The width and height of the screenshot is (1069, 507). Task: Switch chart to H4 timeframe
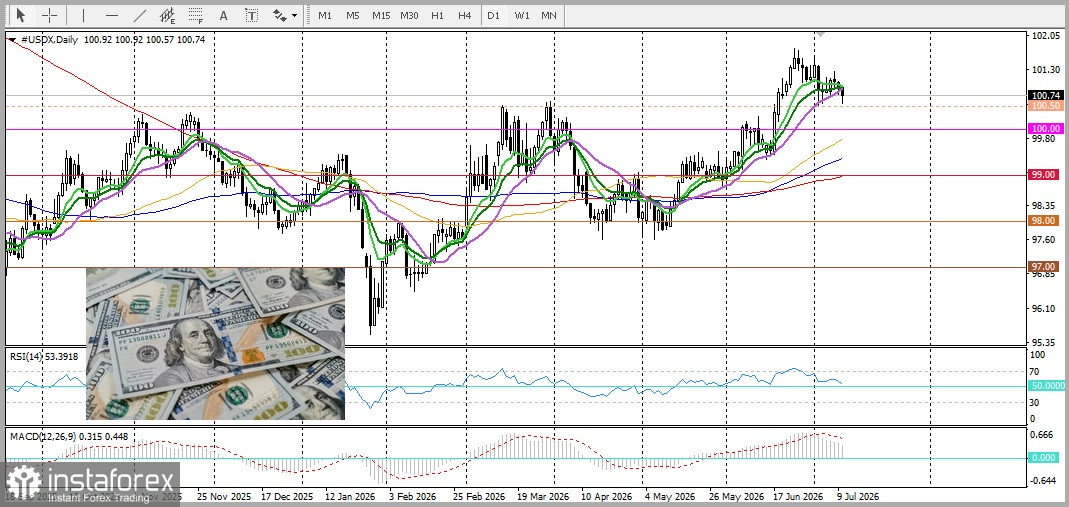[x=465, y=15]
